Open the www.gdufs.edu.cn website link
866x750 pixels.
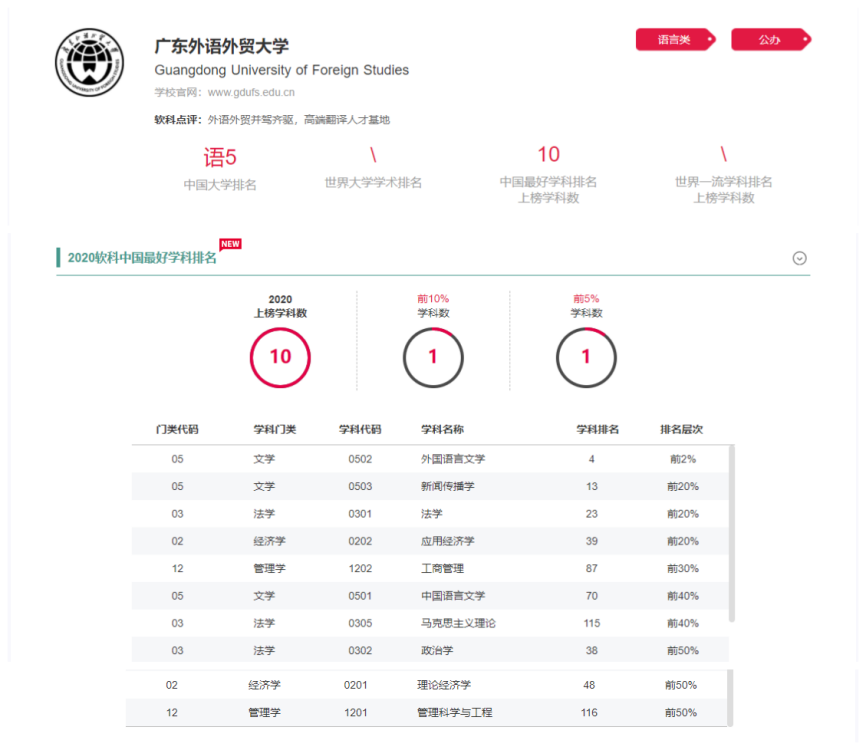tap(251, 92)
